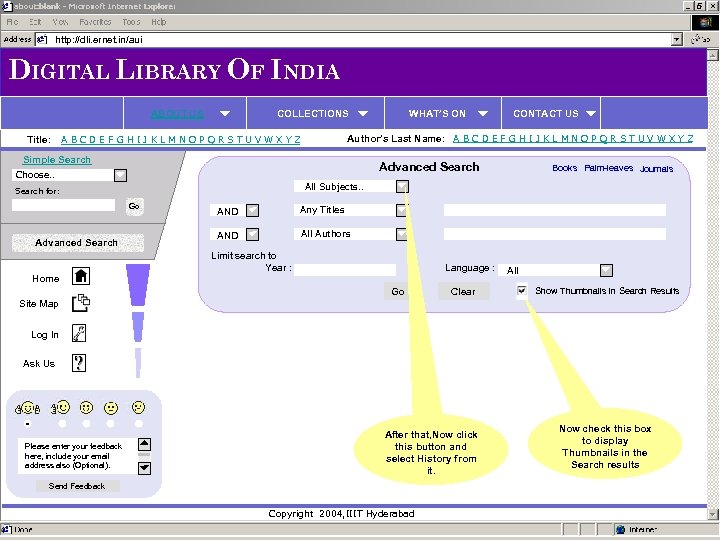The image size is (720, 540).
Task: Click the page icon in address bar
Action: pos(42,39)
